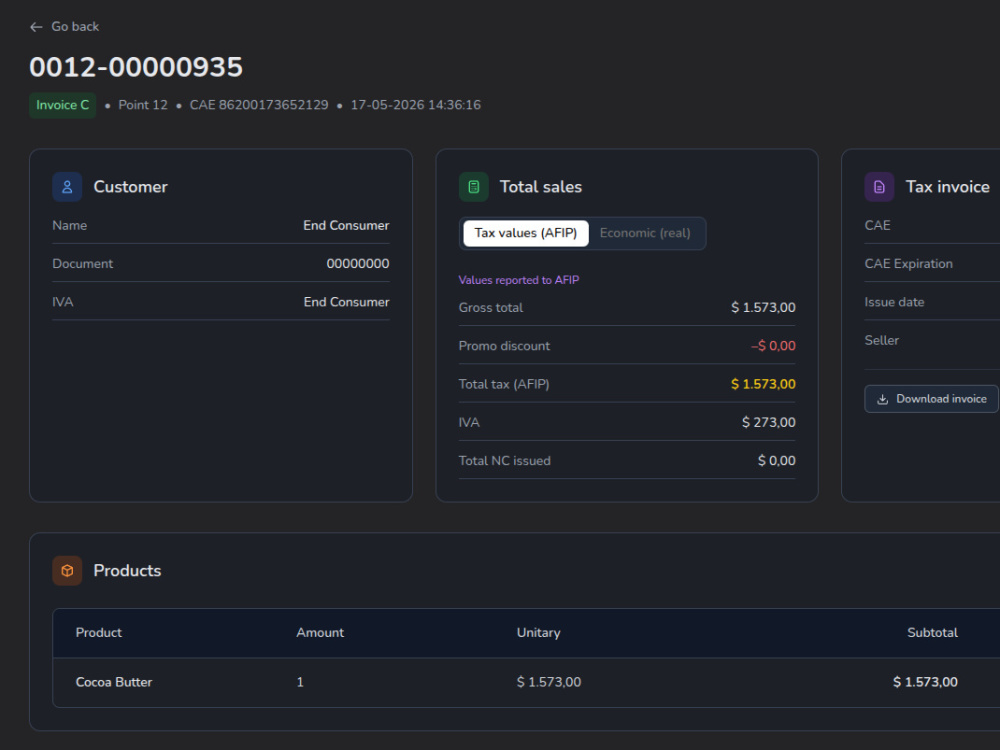Screen dimensions: 1000x750
Task: Click the Product column header
Action: [98, 633]
